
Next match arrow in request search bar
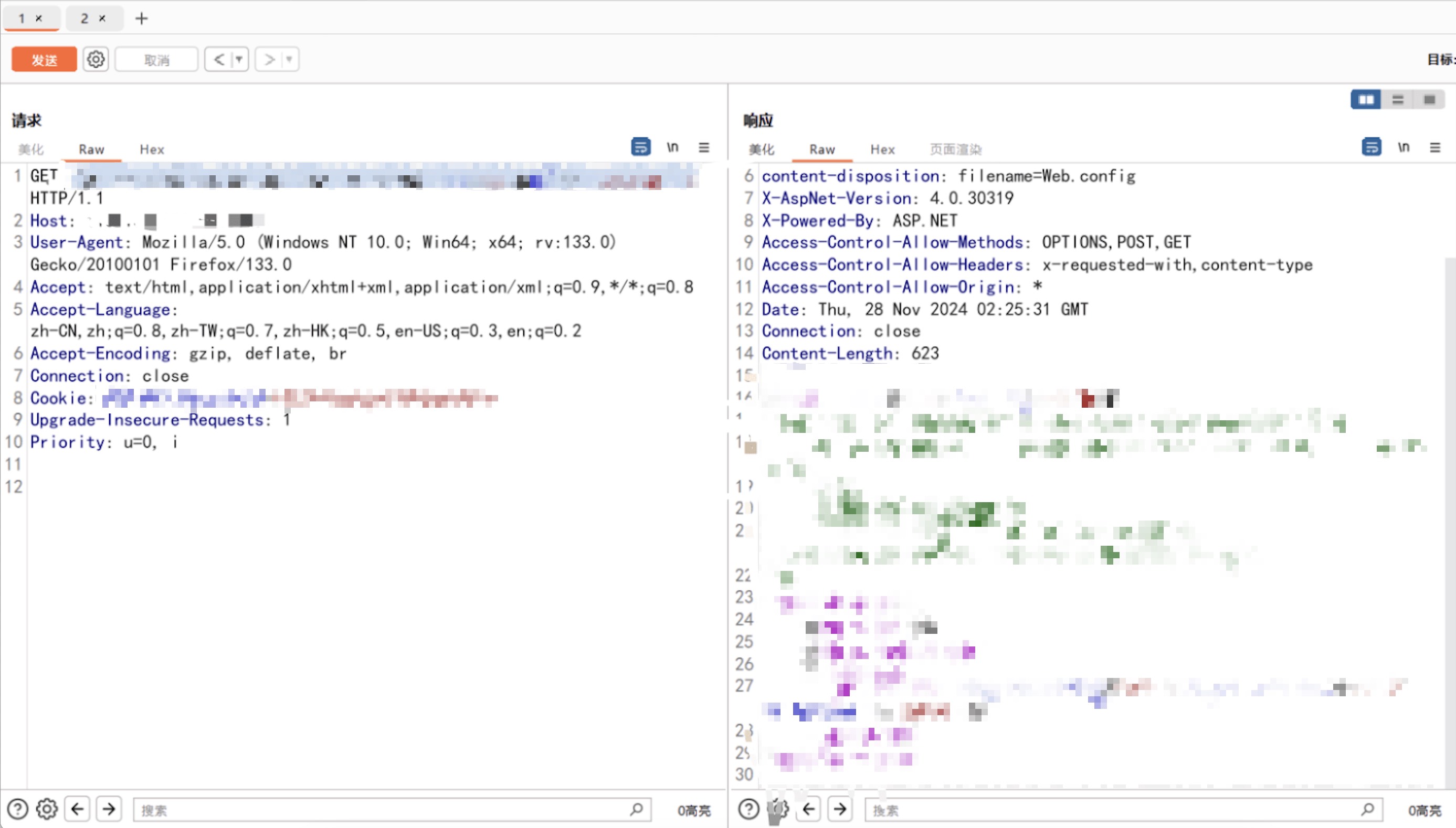109,809
